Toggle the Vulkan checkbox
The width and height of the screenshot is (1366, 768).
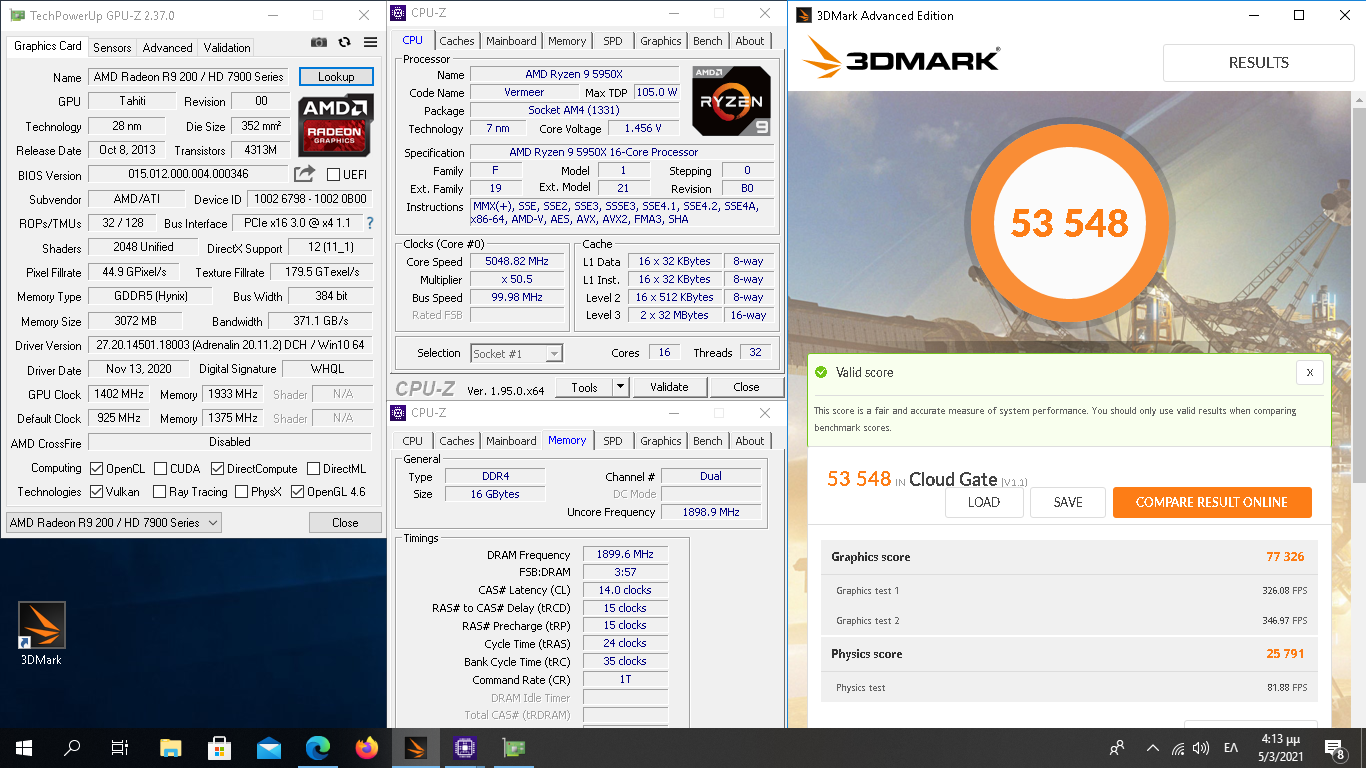click(97, 491)
